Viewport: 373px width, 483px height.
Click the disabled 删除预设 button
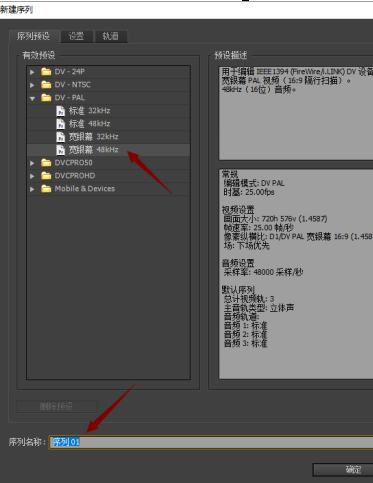57,407
